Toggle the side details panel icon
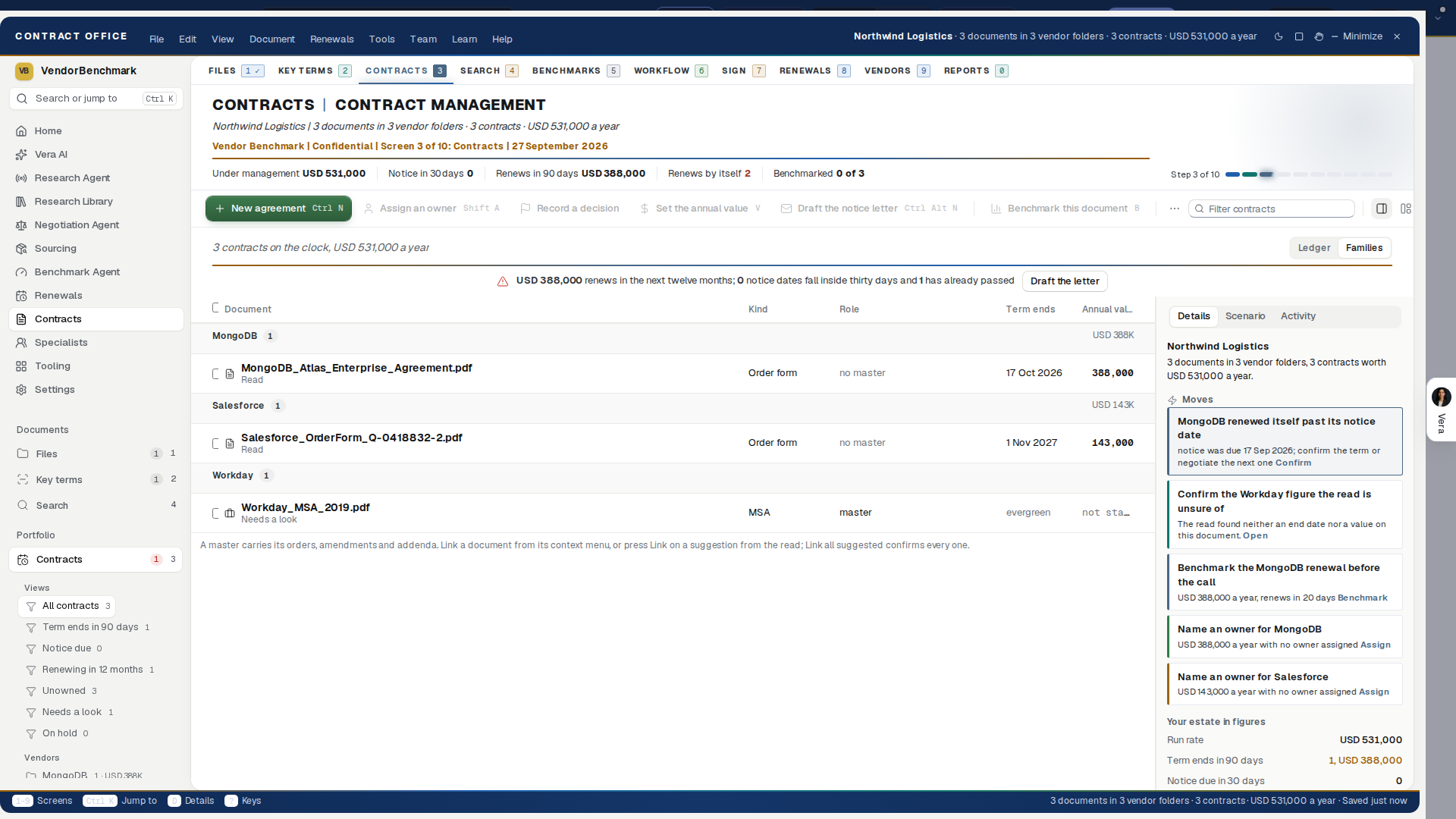The width and height of the screenshot is (1456, 819). click(x=1382, y=209)
